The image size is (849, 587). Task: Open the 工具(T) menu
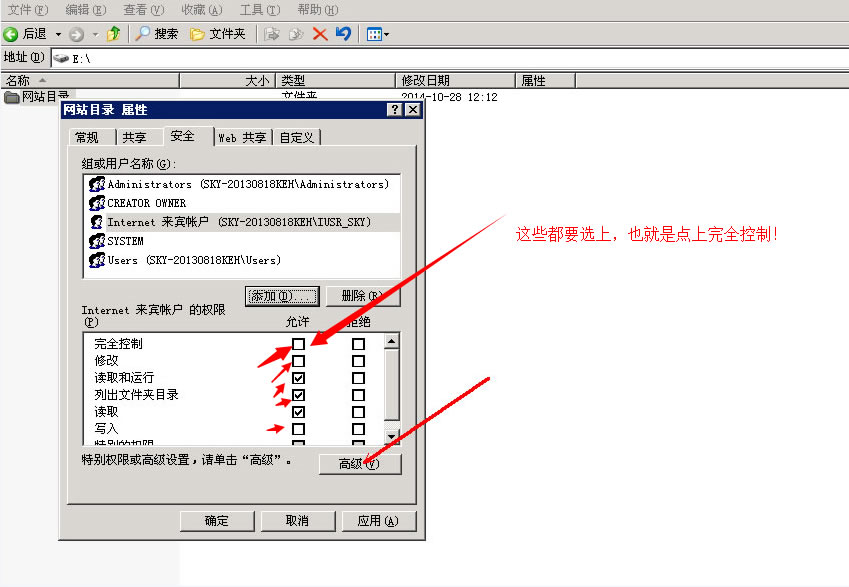(x=260, y=10)
